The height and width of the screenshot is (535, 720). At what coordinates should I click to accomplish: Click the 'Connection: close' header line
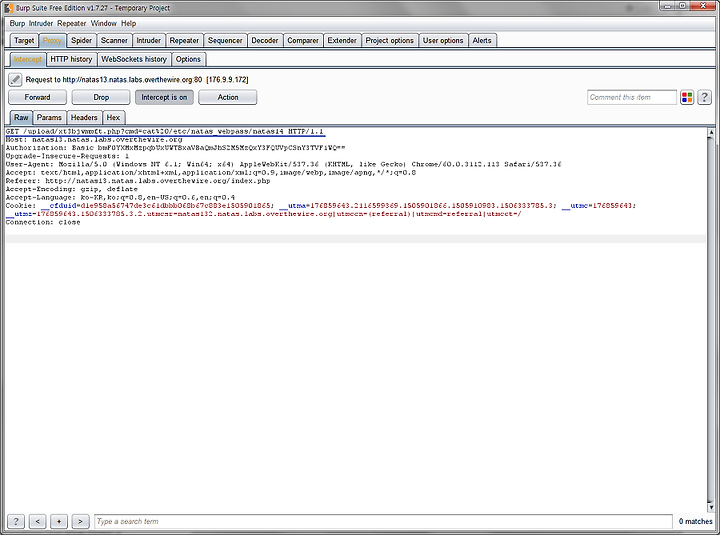[x=43, y=222]
